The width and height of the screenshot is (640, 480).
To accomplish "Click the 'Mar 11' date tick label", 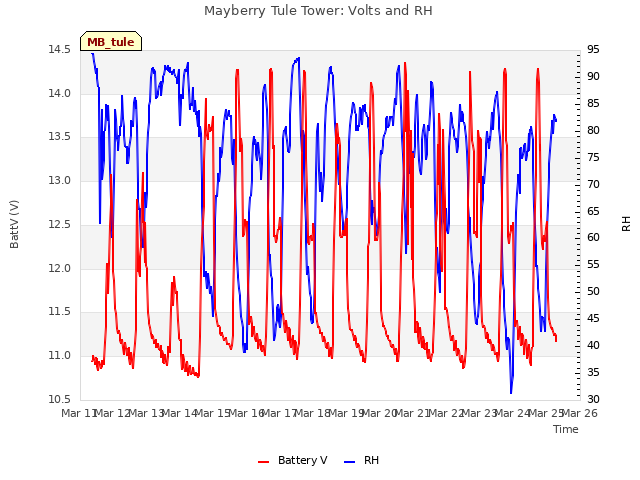I will (x=79, y=413).
